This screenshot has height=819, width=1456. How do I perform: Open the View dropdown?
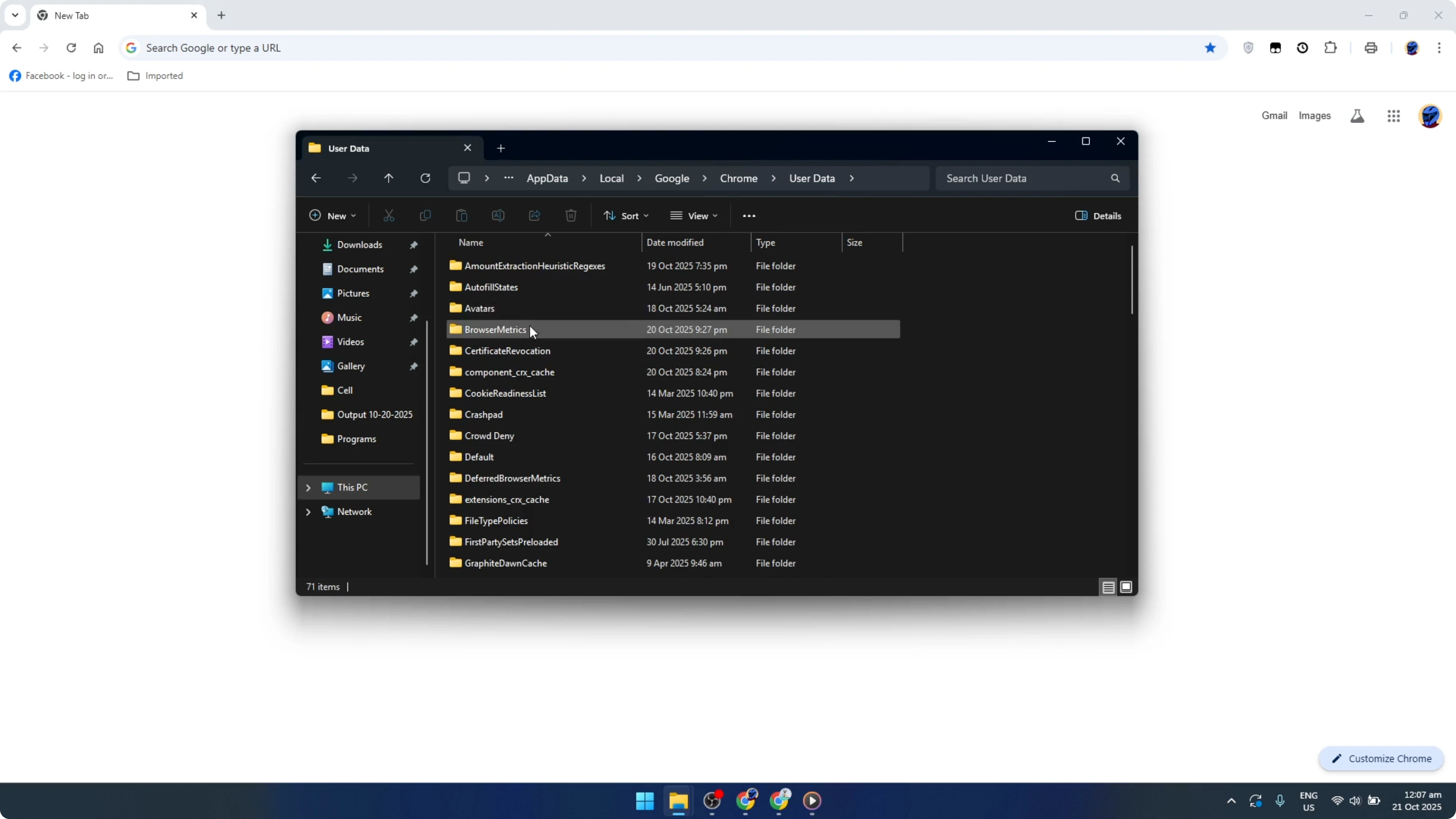tap(694, 216)
